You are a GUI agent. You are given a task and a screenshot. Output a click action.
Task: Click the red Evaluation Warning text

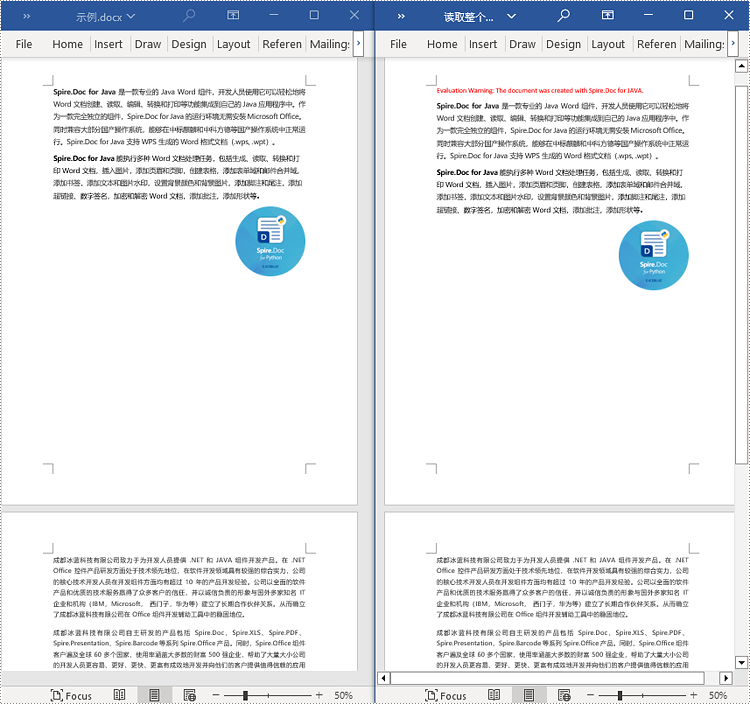tap(540, 90)
